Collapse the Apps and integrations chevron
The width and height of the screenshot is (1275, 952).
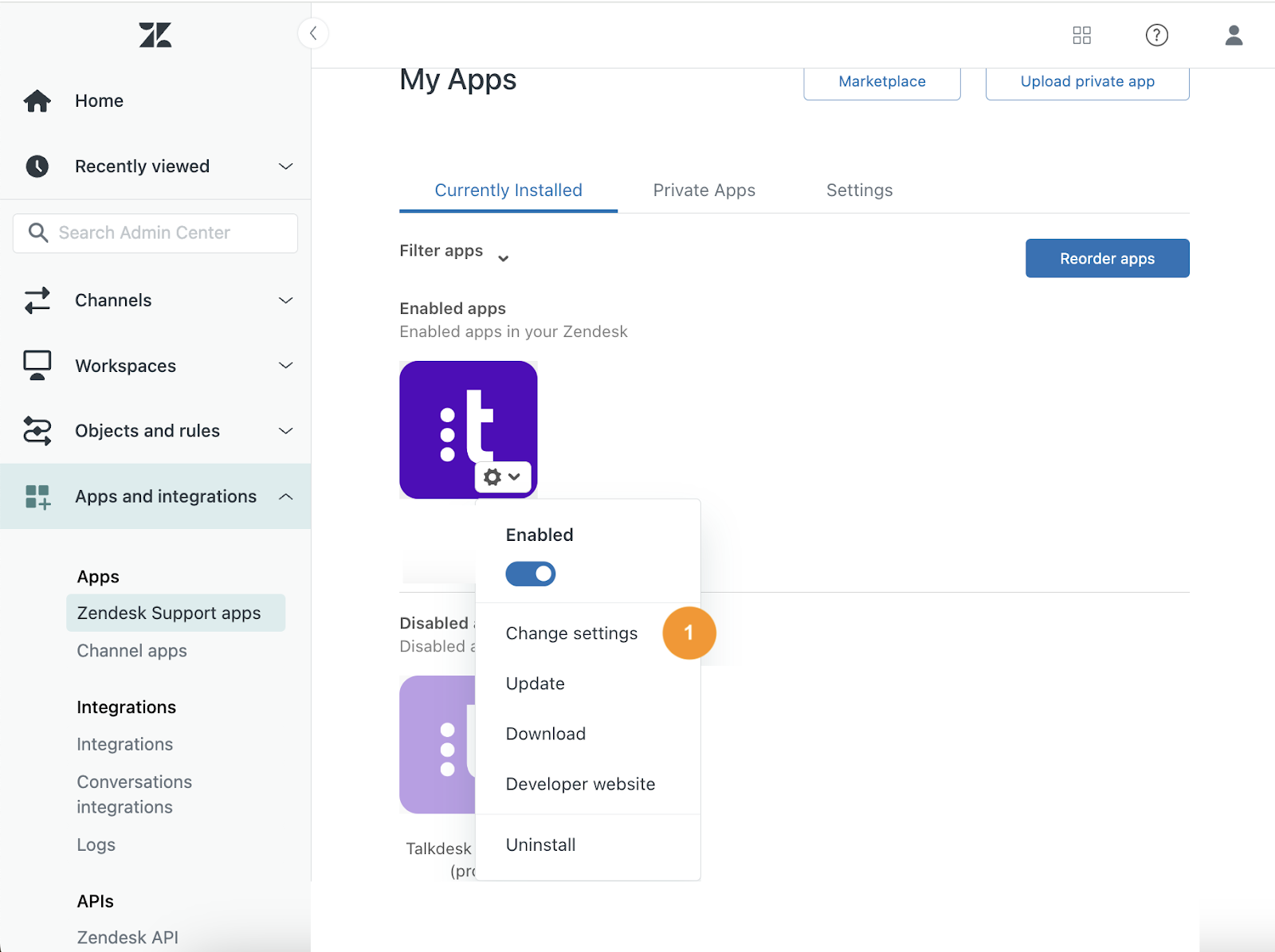pyautogui.click(x=286, y=496)
